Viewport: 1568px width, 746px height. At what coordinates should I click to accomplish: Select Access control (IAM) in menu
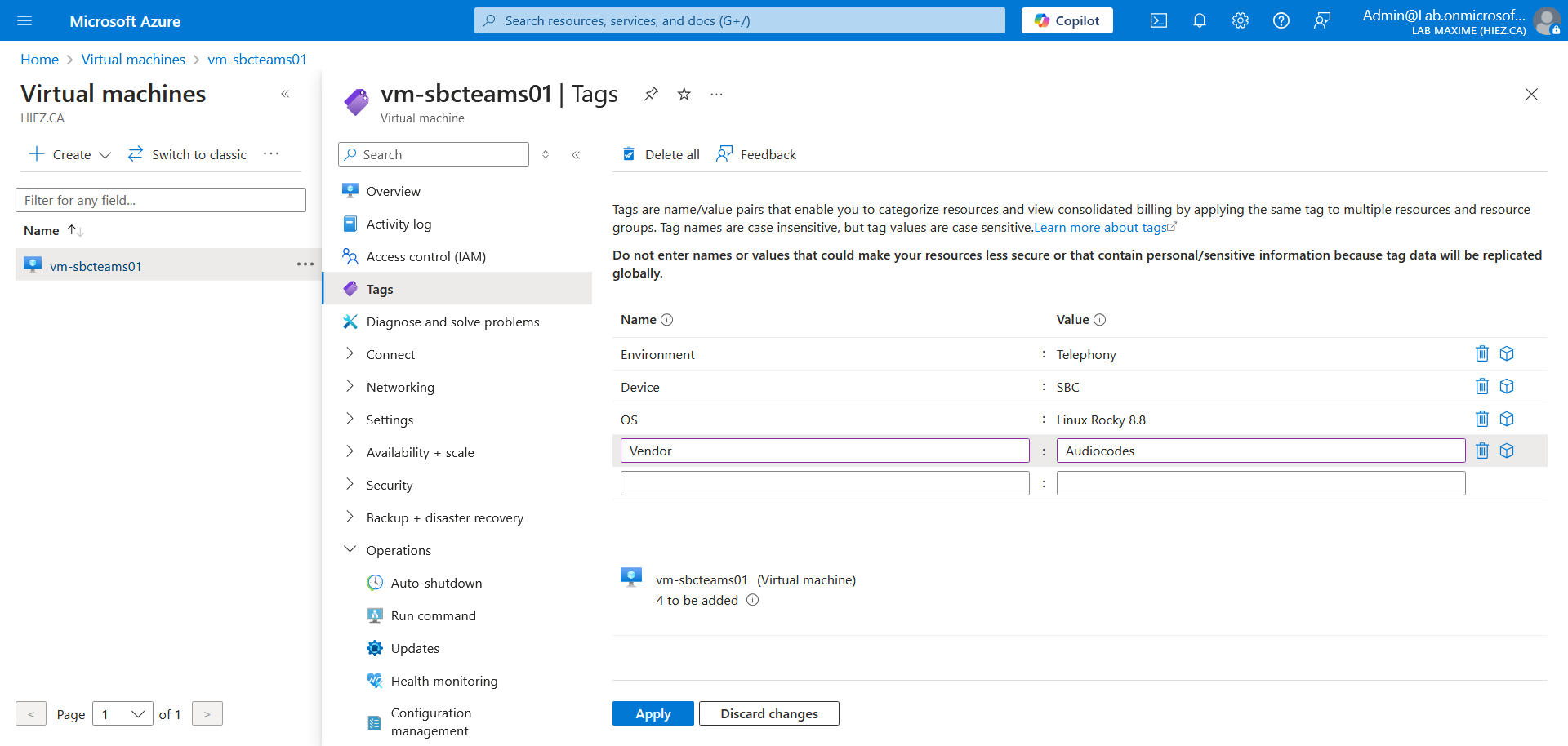(x=425, y=256)
